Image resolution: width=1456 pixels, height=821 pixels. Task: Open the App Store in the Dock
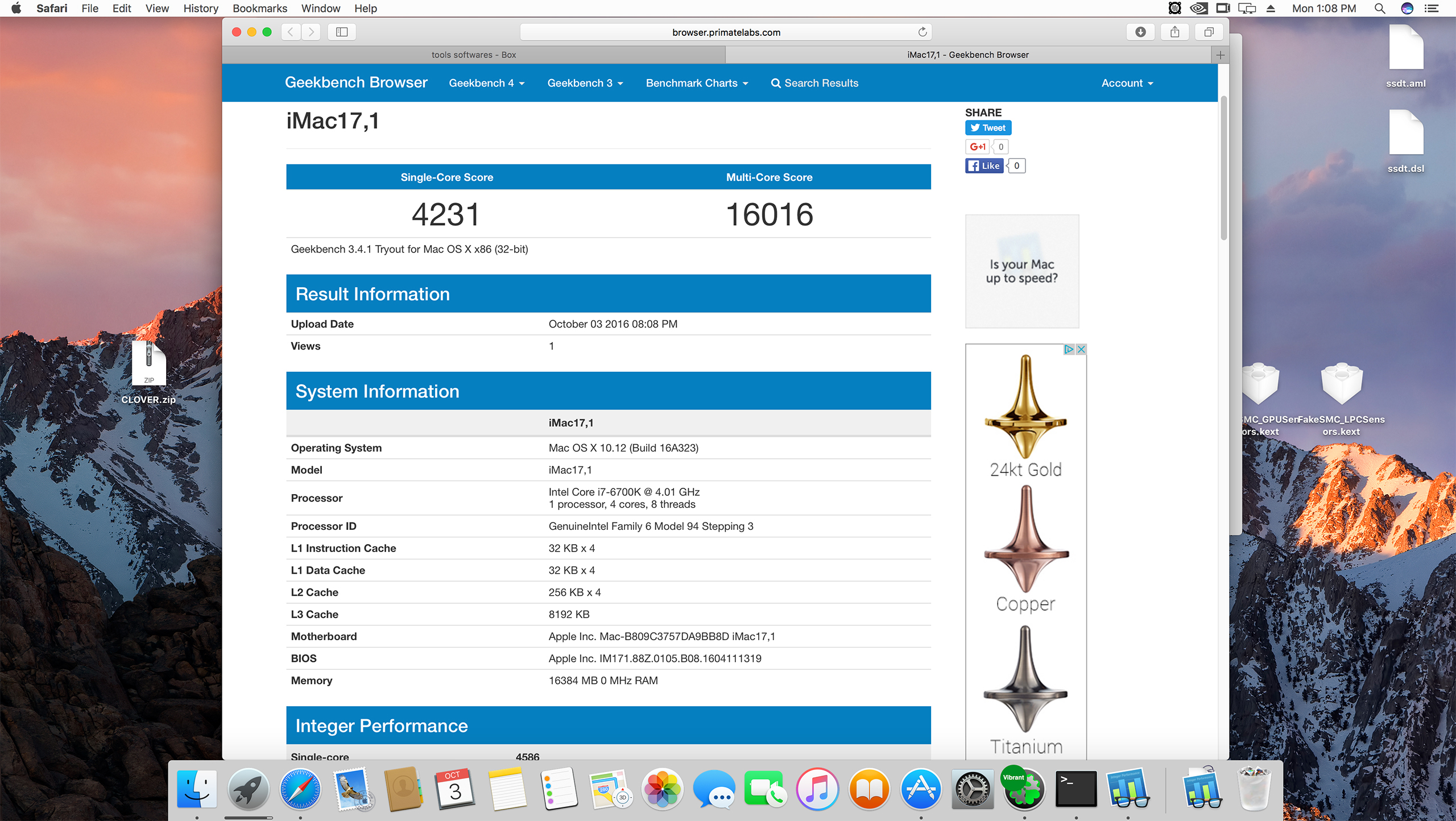921,789
